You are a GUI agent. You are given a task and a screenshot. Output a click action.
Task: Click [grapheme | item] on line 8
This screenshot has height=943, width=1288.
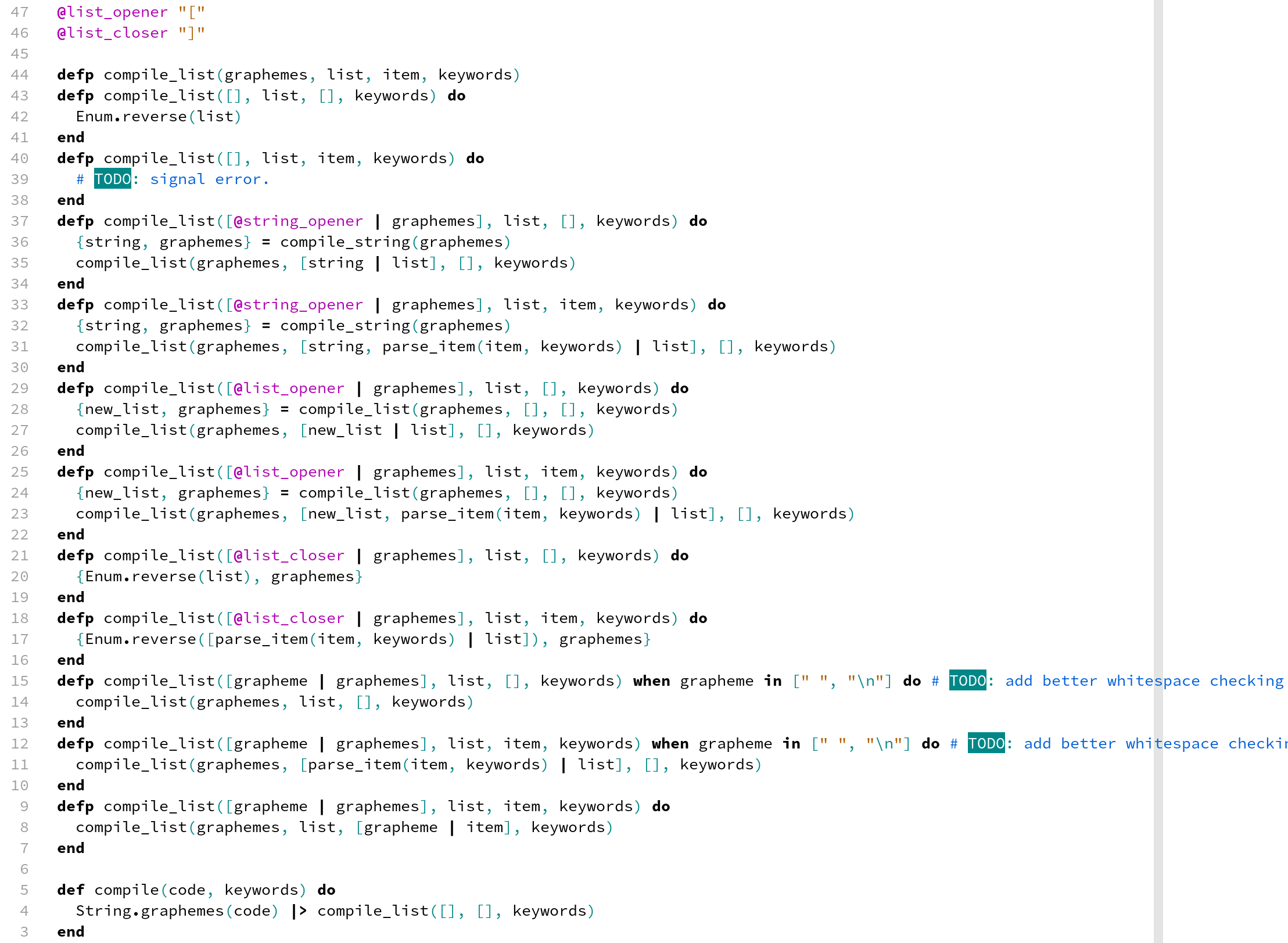(433, 827)
